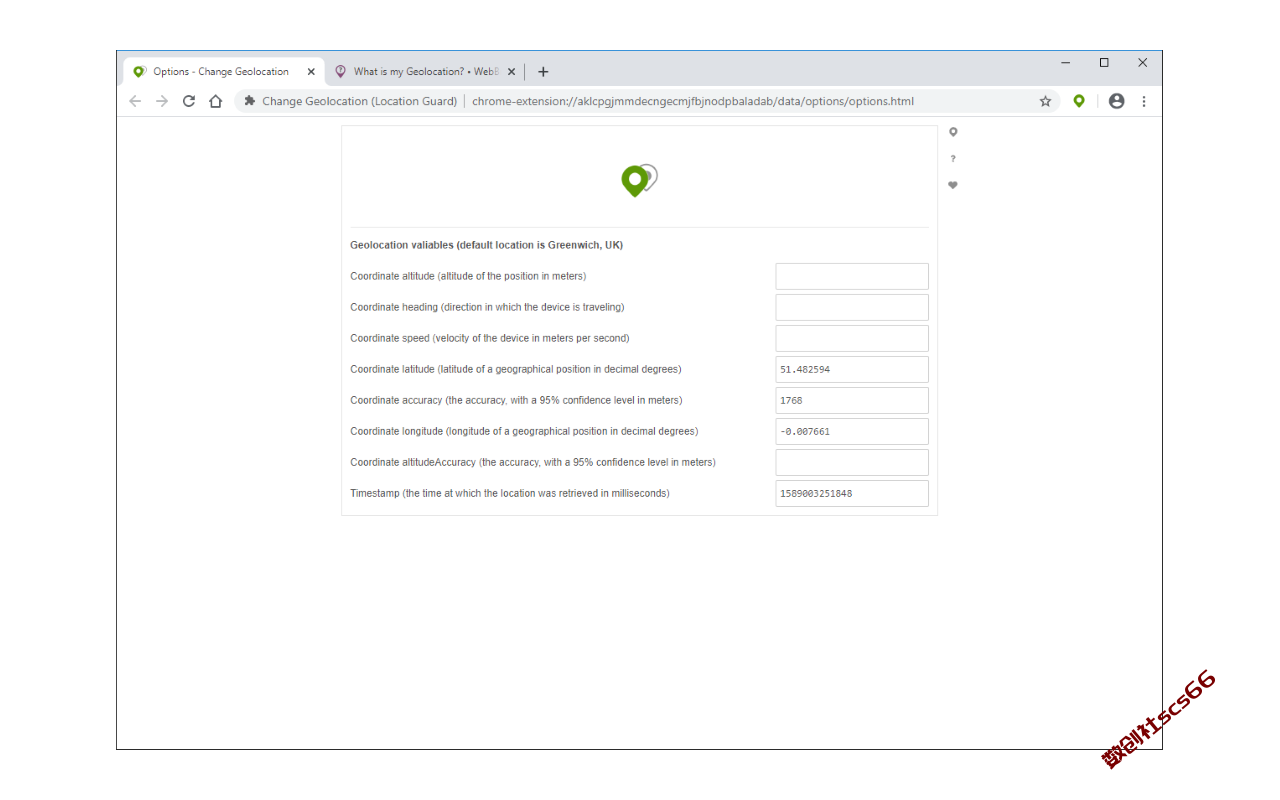Click the Coordinate speed input field
The image size is (1280, 800).
852,338
